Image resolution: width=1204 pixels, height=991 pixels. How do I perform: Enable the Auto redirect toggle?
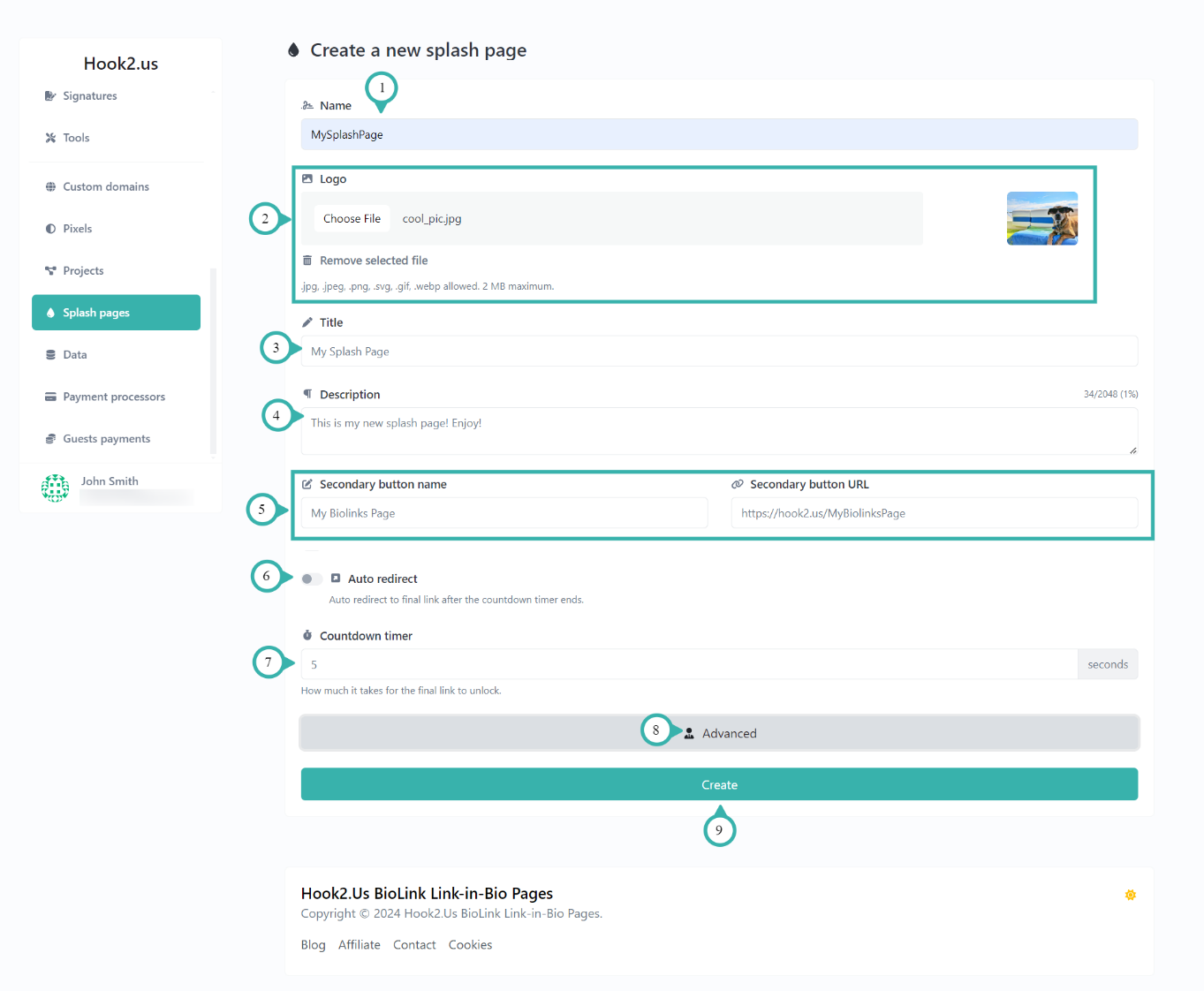(311, 579)
